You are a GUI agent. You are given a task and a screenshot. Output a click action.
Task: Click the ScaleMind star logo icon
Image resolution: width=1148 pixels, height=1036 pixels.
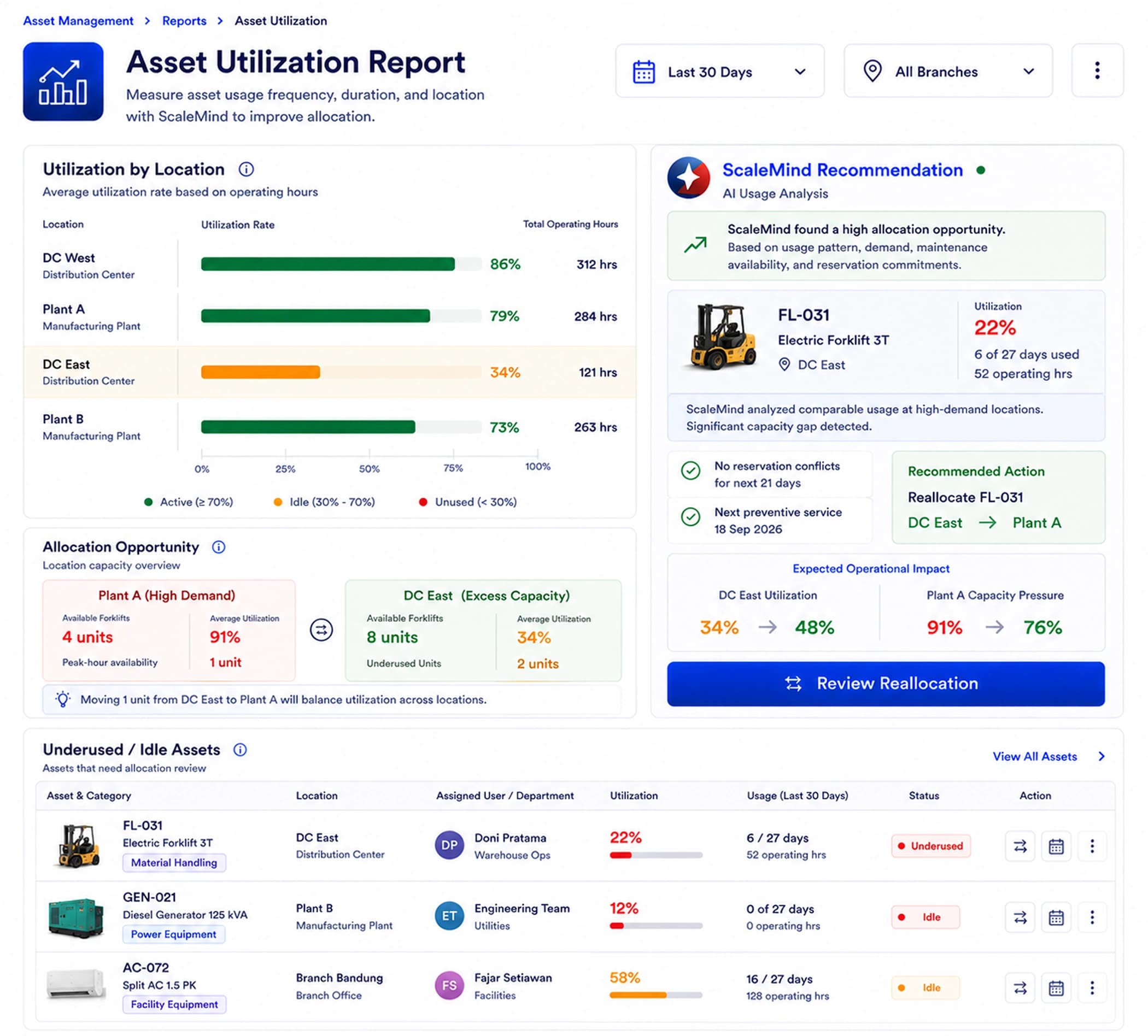pos(688,178)
